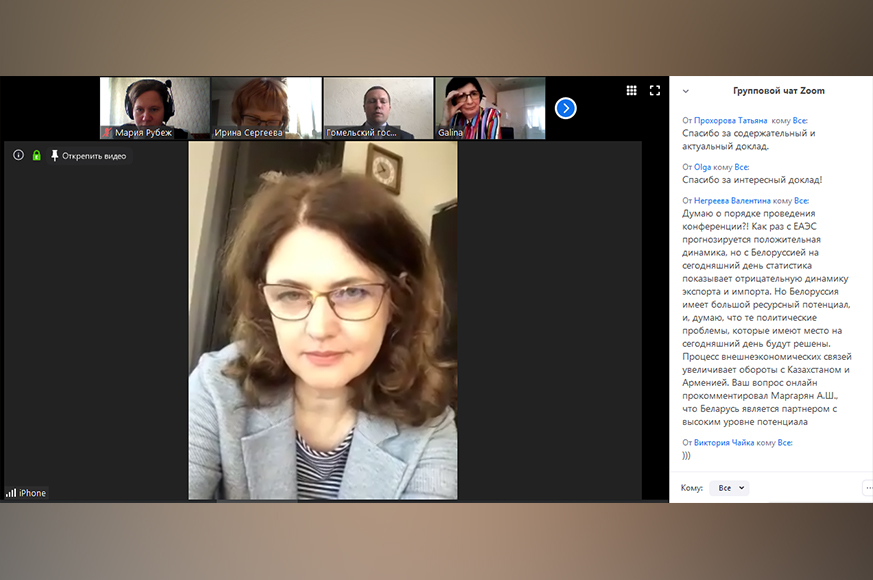Select Galina video thumbnail
The image size is (873, 580).
coord(490,108)
